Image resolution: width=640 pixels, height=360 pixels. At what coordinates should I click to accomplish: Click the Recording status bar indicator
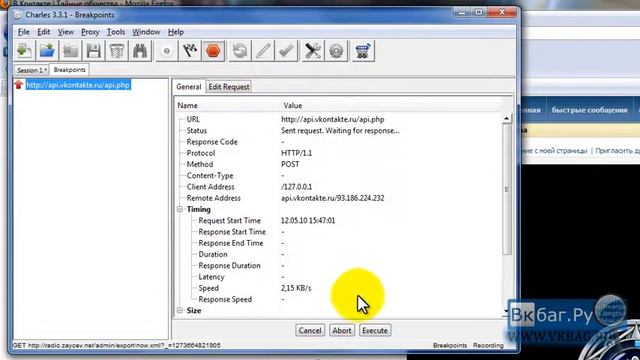pyautogui.click(x=488, y=345)
